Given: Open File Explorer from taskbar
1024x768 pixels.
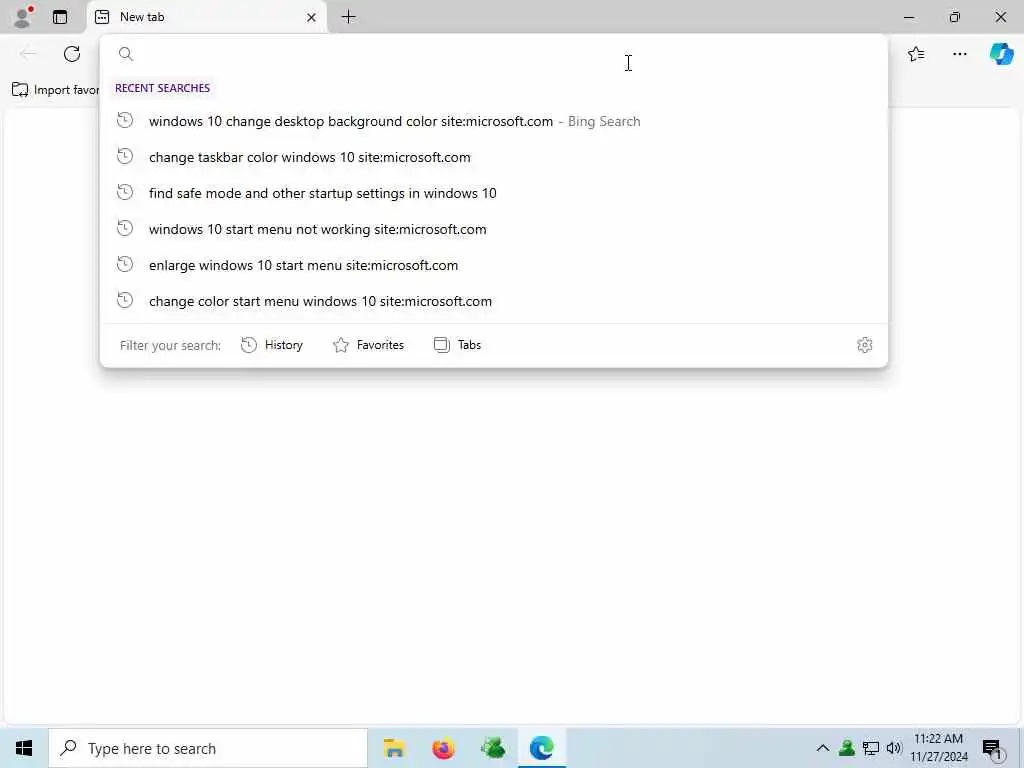Looking at the screenshot, I should click(x=394, y=748).
